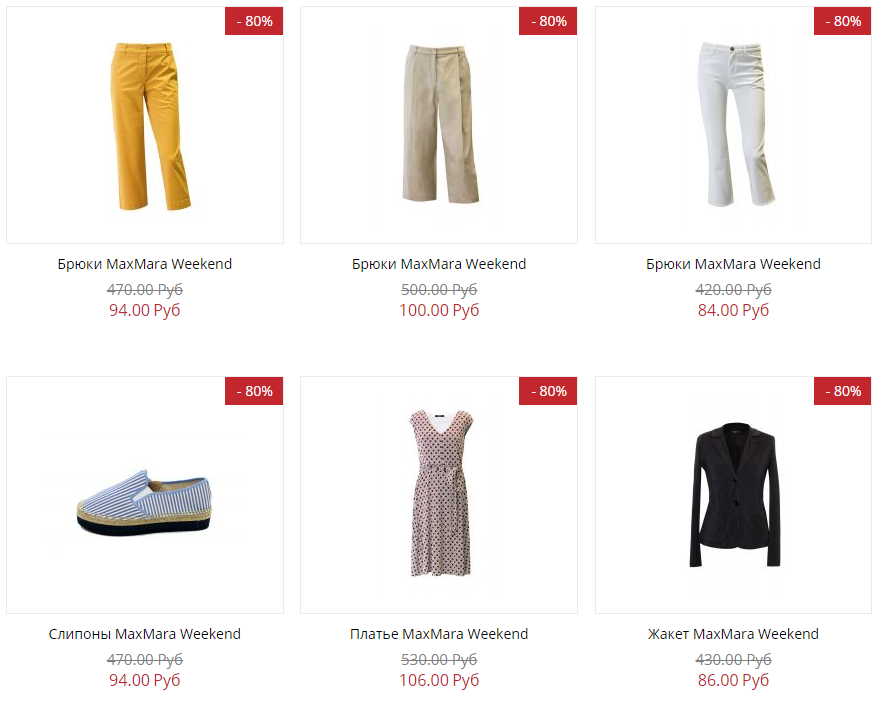The width and height of the screenshot is (881, 701).
Task: Click the -80% badge on striped slip-ons
Action: coord(254,391)
